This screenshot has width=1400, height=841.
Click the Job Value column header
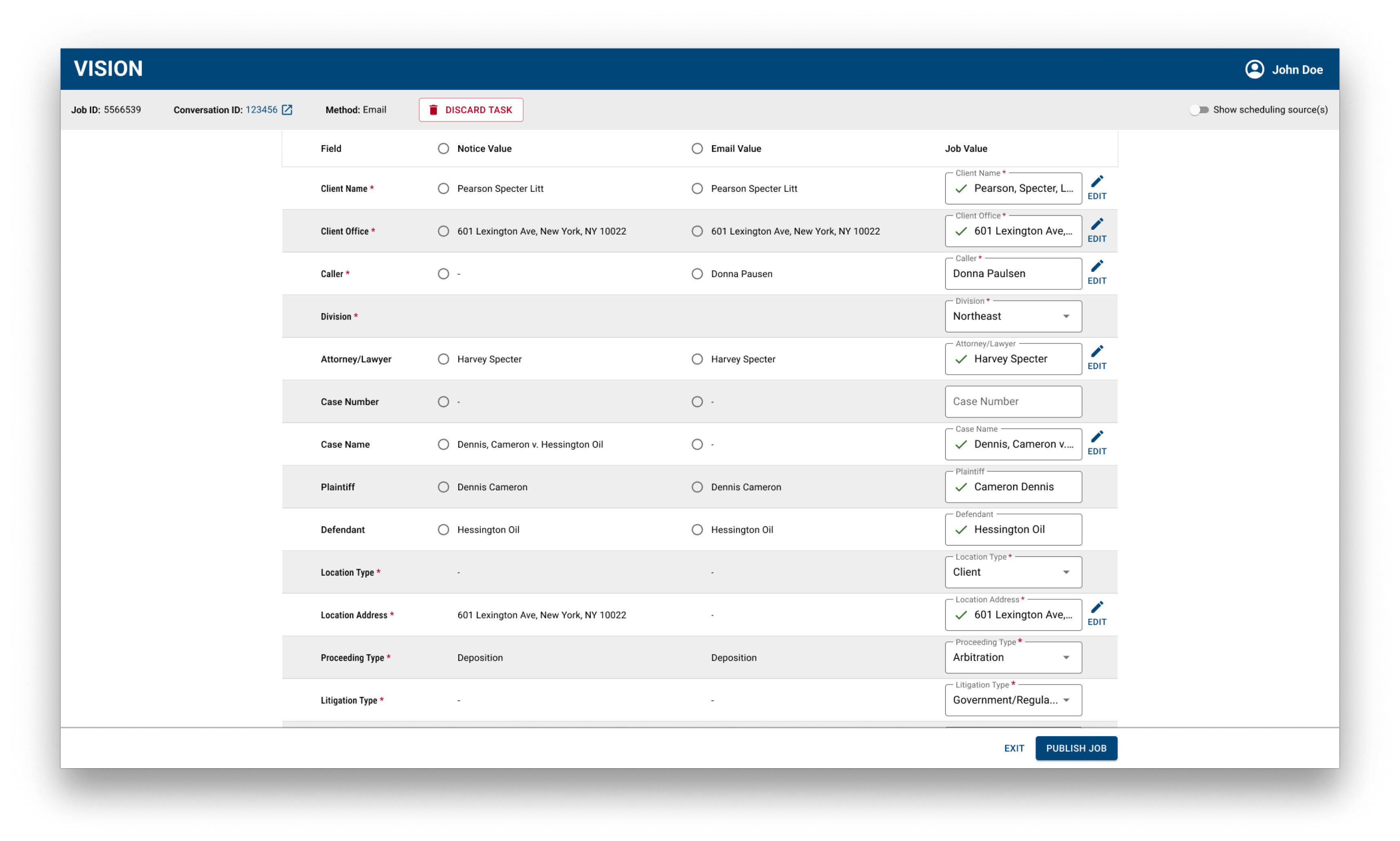(x=966, y=148)
